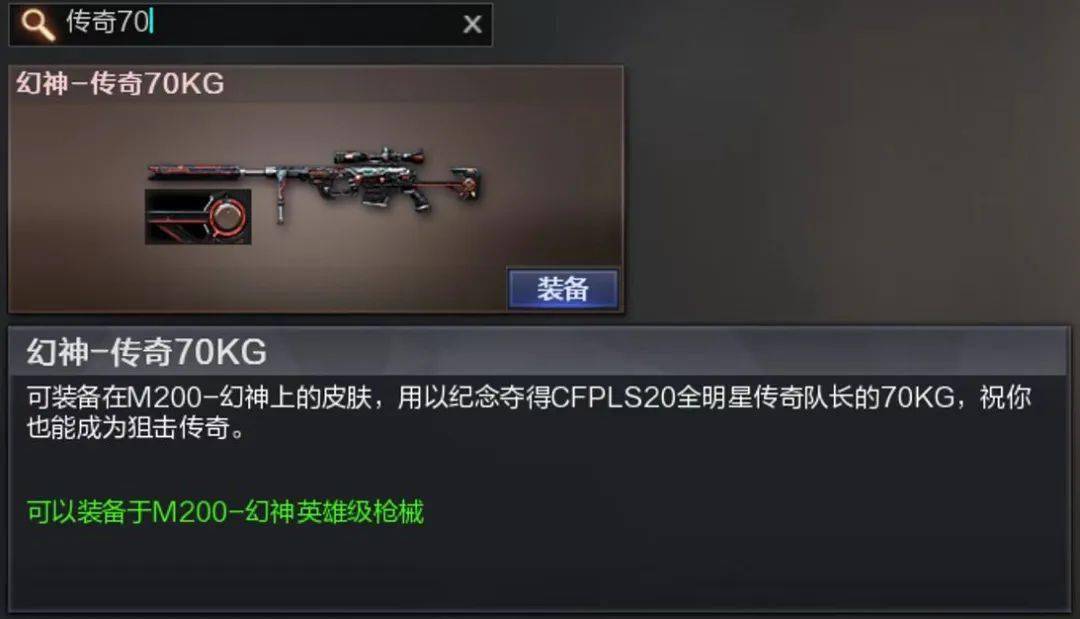The width and height of the screenshot is (1080, 619).
Task: Click the red circle in reticle preview
Action: coord(227,217)
